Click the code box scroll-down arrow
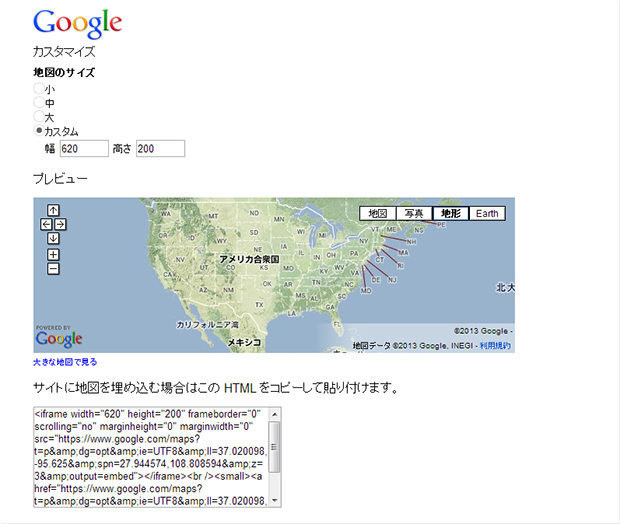This screenshot has width=620, height=524. [274, 501]
